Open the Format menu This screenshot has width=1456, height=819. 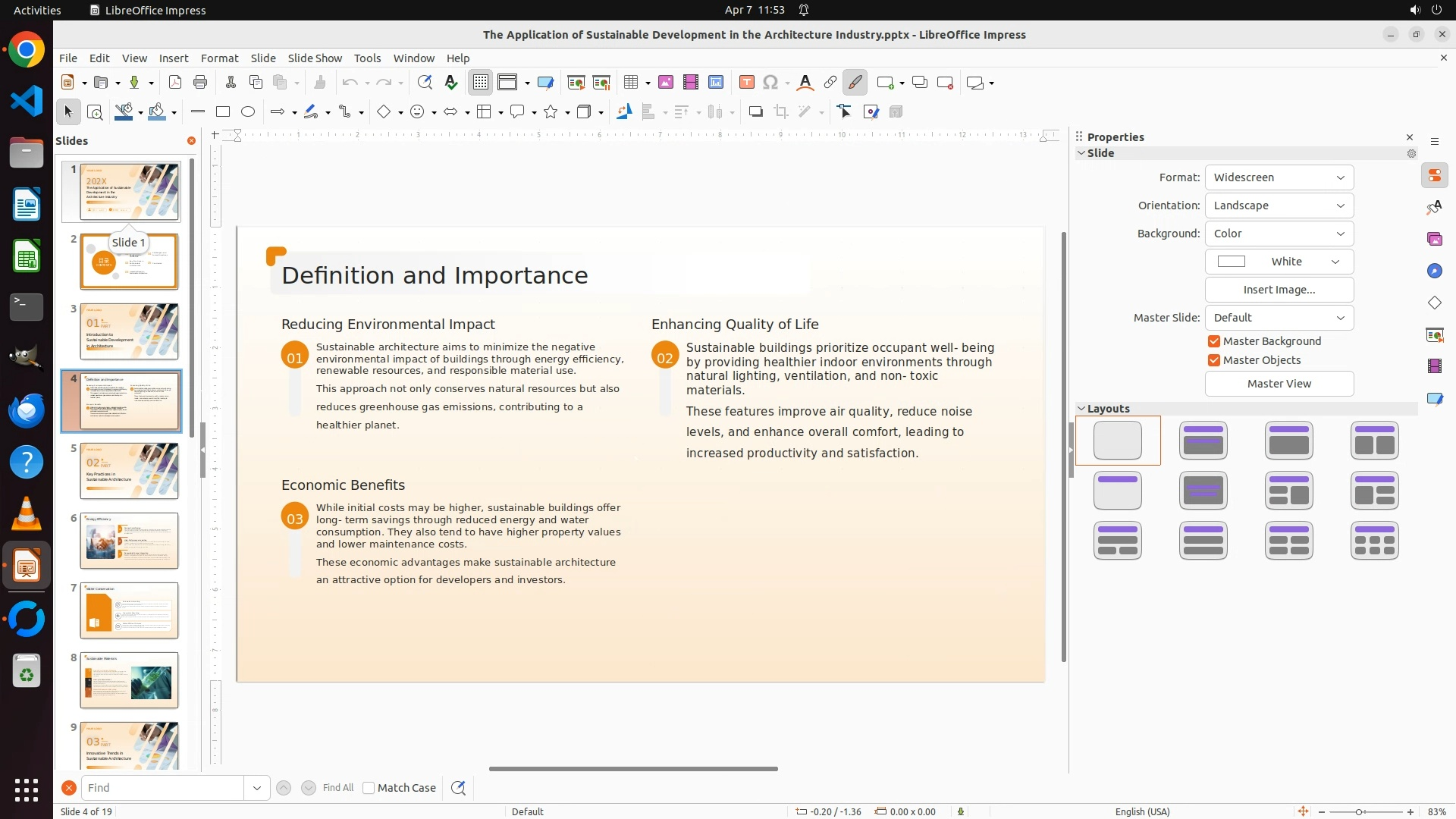(219, 58)
